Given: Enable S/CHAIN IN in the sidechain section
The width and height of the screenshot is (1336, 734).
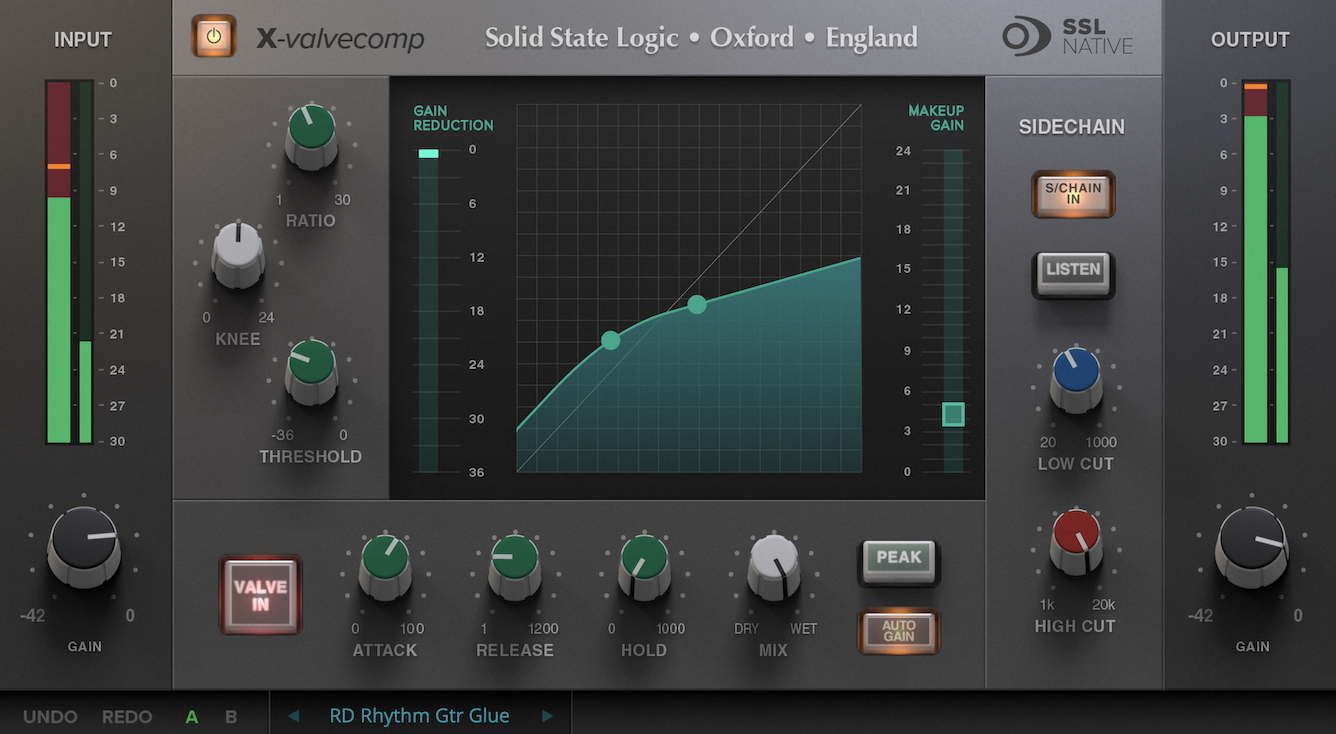Looking at the screenshot, I should 1073,195.
